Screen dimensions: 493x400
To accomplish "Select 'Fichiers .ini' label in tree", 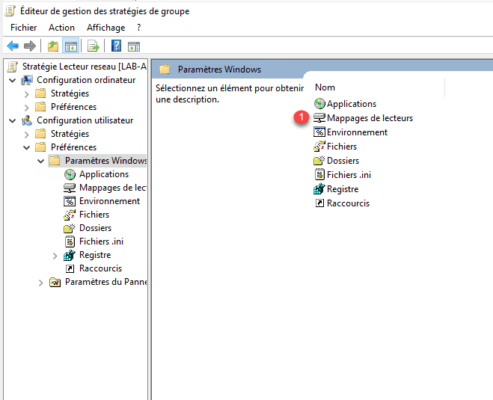I will pyautogui.click(x=101, y=241).
